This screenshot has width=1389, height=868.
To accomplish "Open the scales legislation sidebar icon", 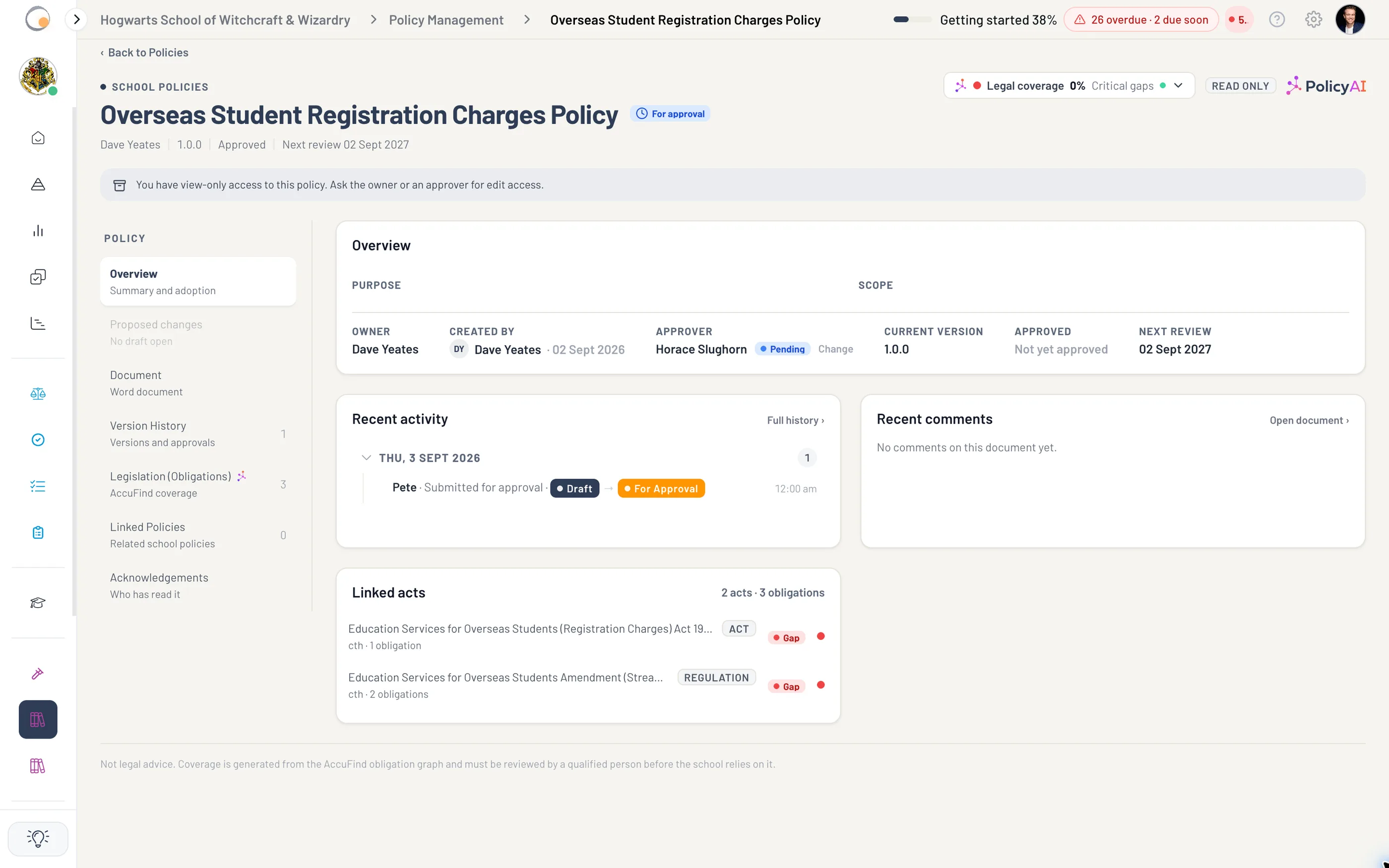I will [x=38, y=394].
